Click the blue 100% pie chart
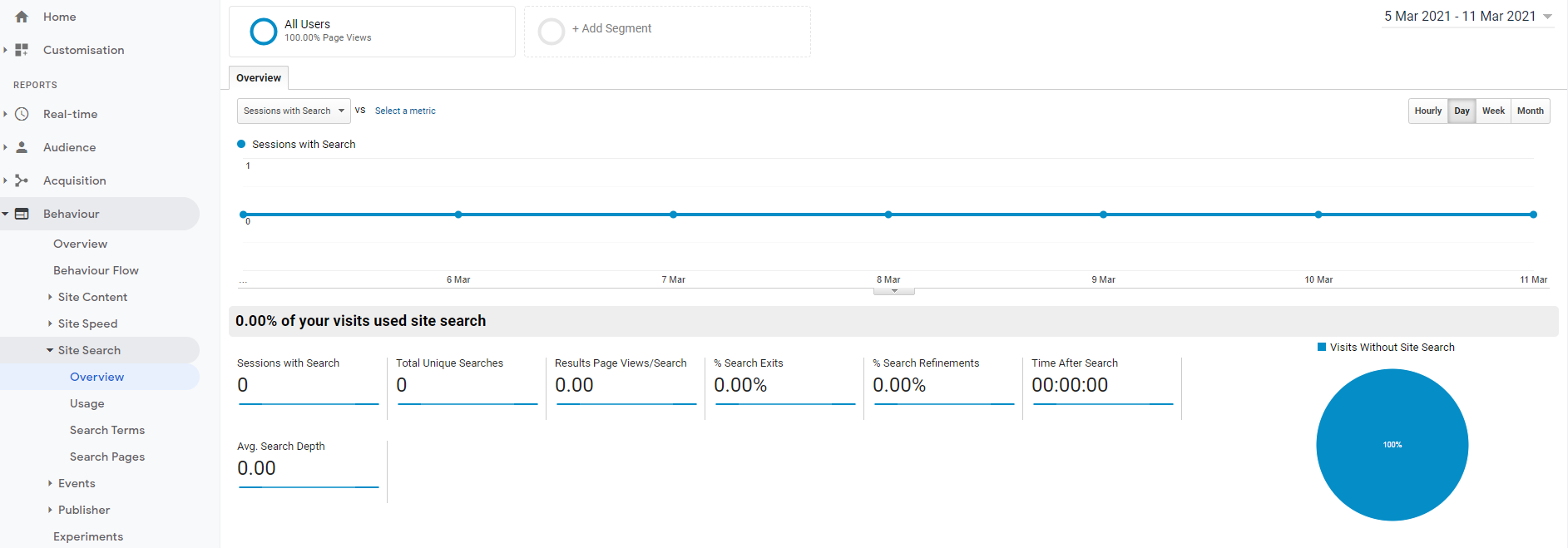 pyautogui.click(x=1392, y=445)
